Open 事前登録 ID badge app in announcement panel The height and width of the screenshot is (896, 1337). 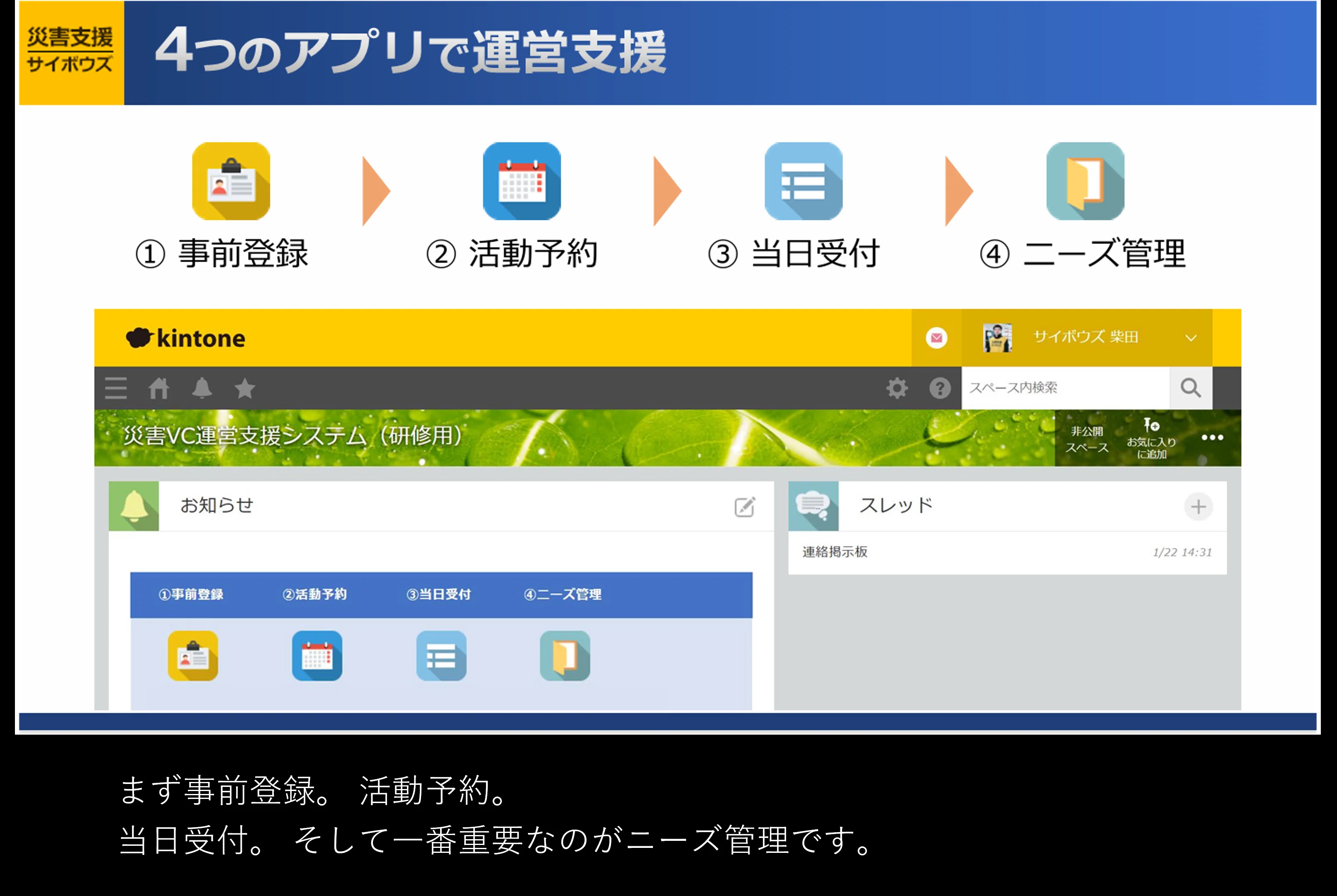[193, 656]
